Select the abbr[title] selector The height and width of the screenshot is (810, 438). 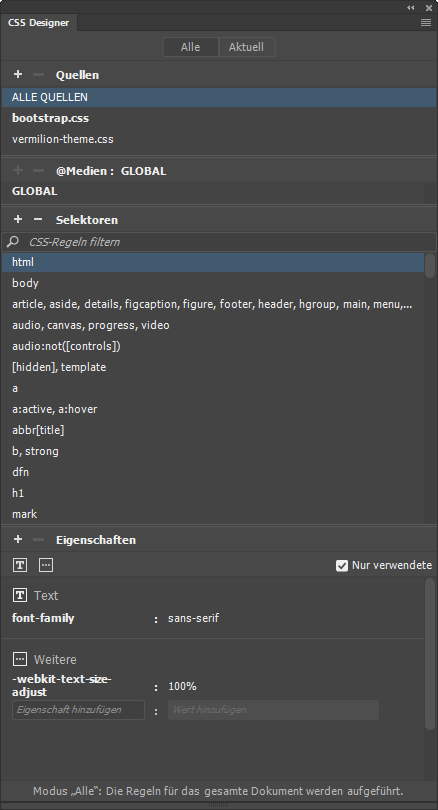click(x=213, y=430)
